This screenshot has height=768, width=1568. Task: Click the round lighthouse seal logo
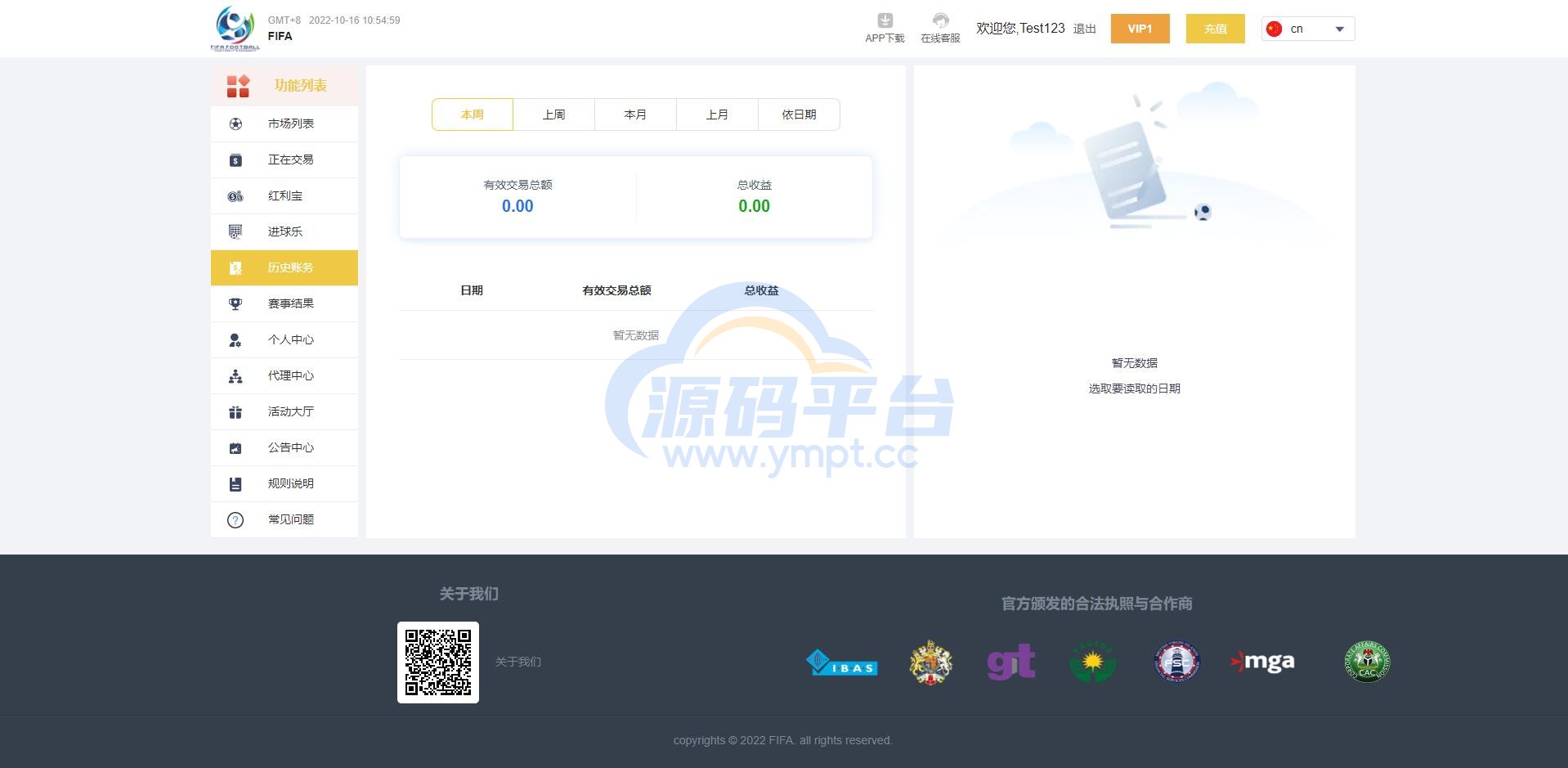[1176, 662]
